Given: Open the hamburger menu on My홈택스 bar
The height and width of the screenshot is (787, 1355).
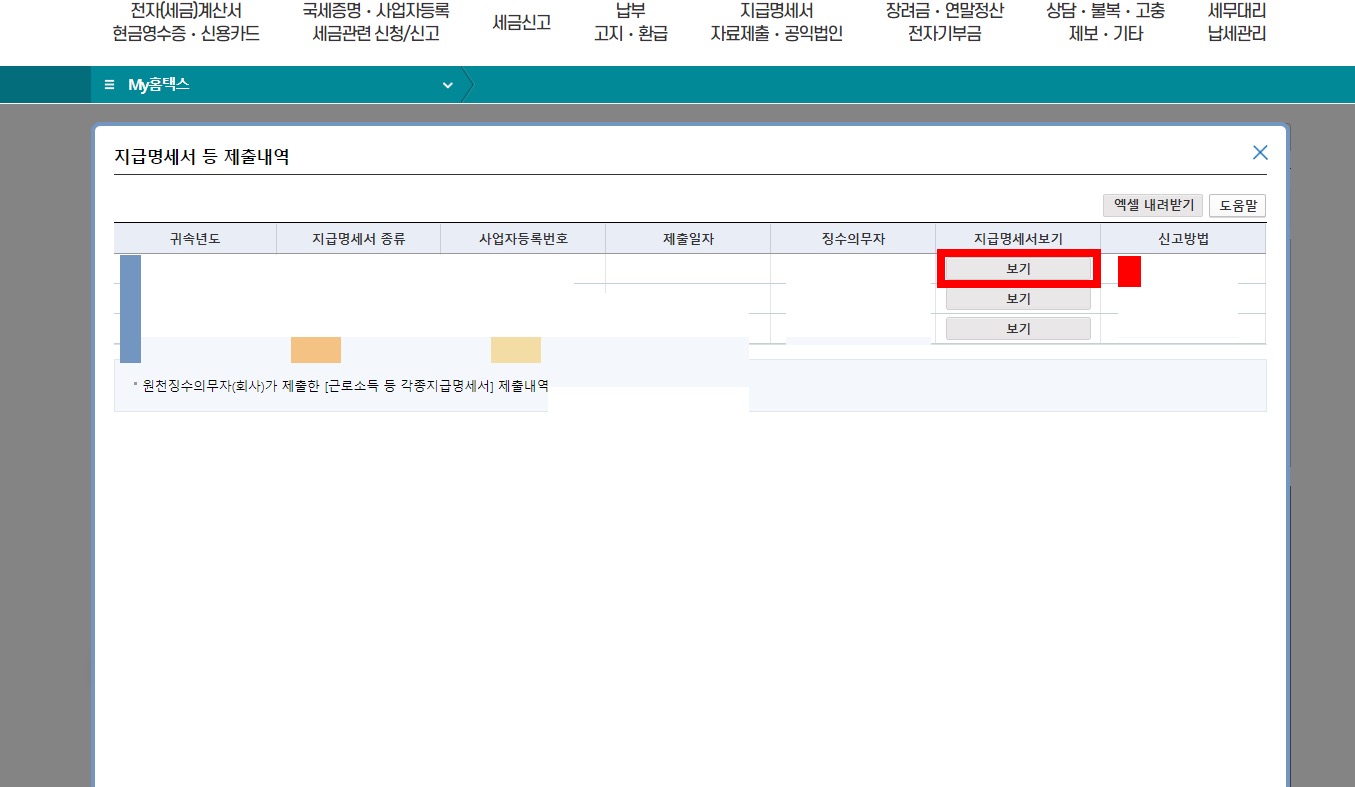Looking at the screenshot, I should pyautogui.click(x=109, y=84).
